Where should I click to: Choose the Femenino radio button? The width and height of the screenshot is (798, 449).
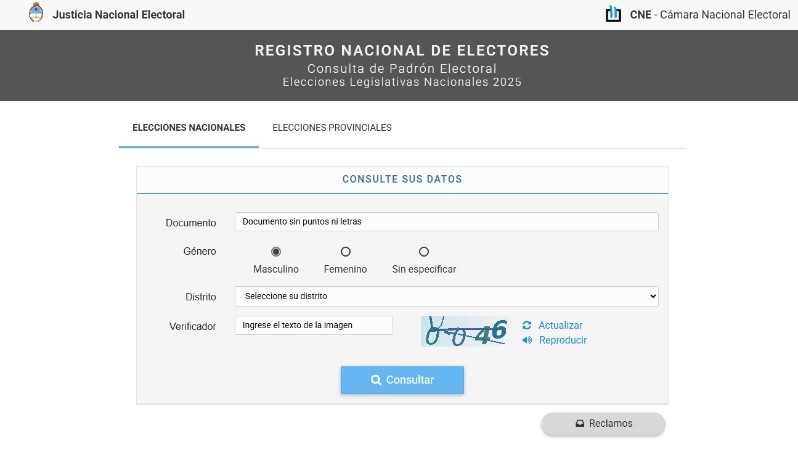tap(346, 252)
